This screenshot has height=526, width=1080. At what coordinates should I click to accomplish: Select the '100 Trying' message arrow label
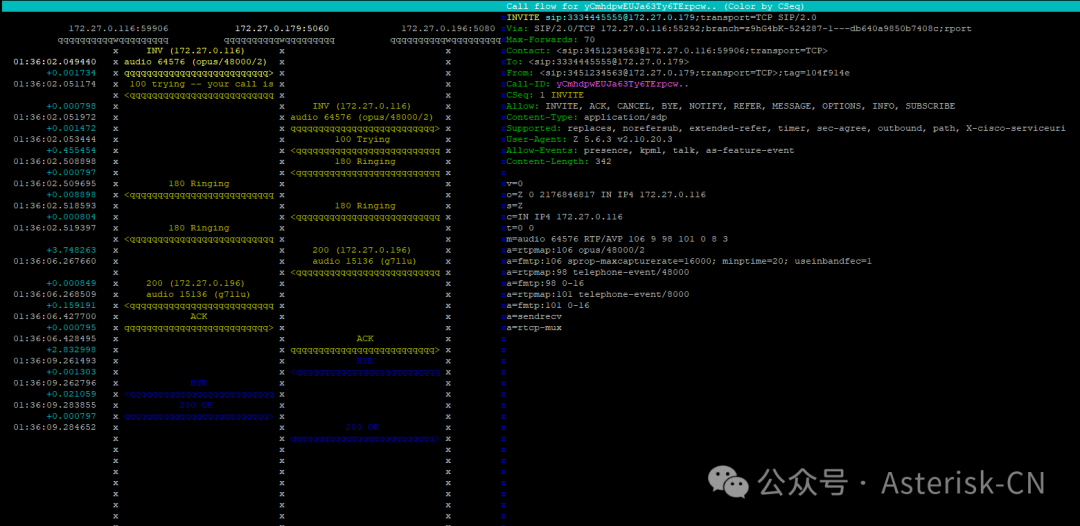pyautogui.click(x=362, y=140)
